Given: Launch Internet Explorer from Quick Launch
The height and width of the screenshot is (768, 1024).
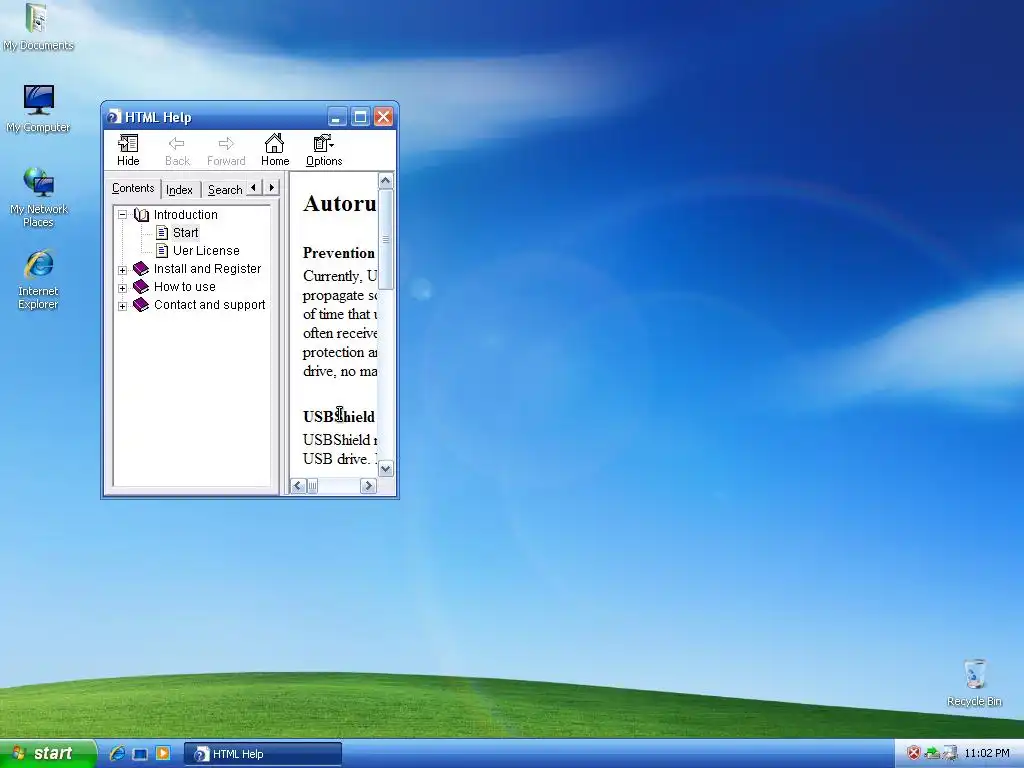Looking at the screenshot, I should [x=118, y=754].
